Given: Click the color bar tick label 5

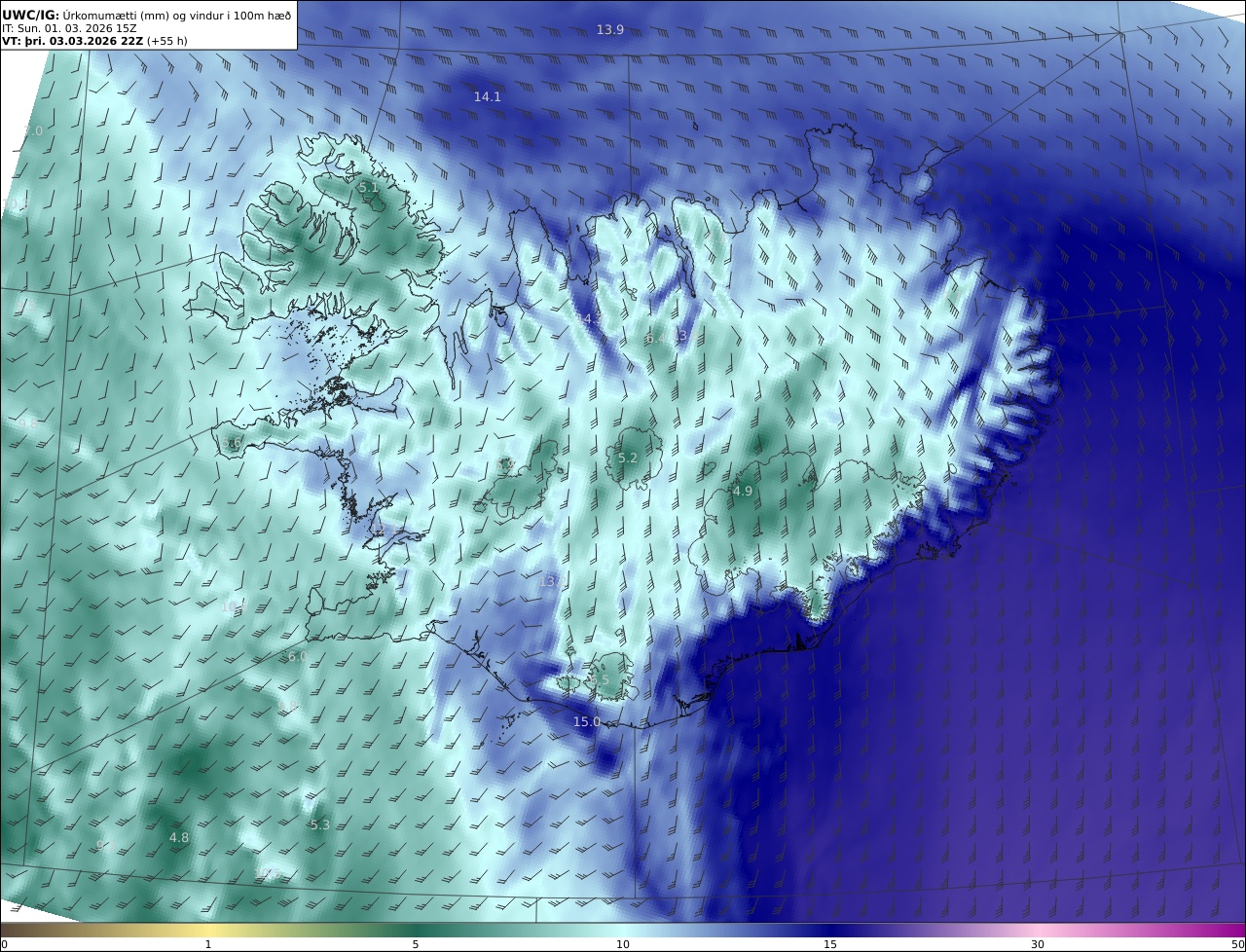Looking at the screenshot, I should 416,944.
